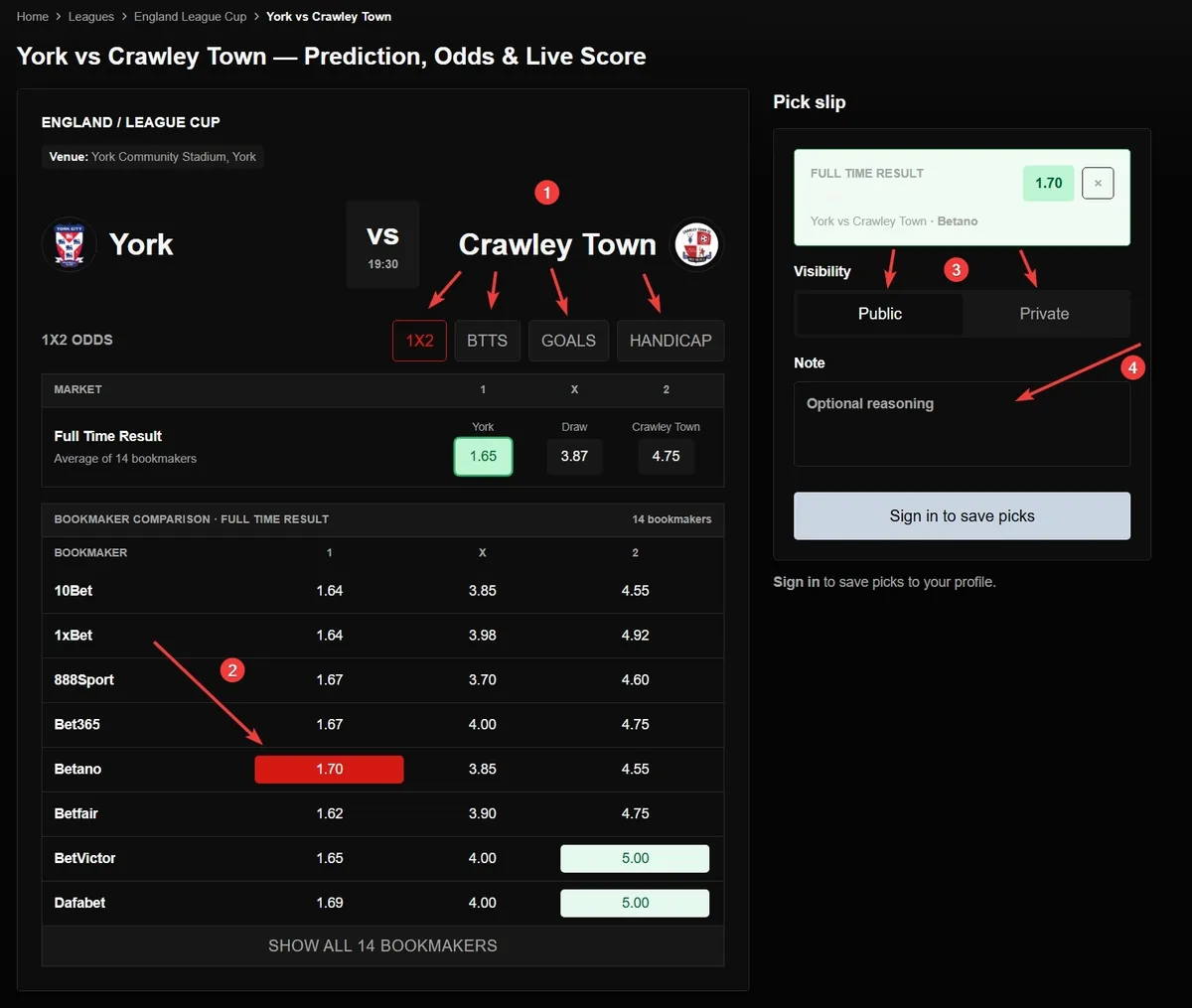Click the Sign in link below pick slip
Screen dimensions: 1192x1008
(x=797, y=582)
